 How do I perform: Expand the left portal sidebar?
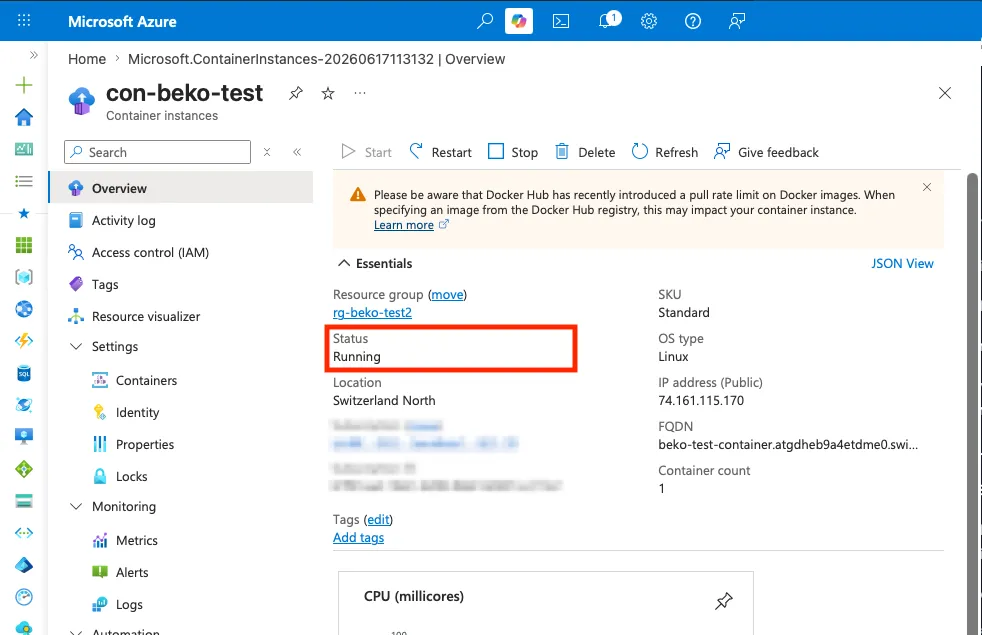[34, 55]
